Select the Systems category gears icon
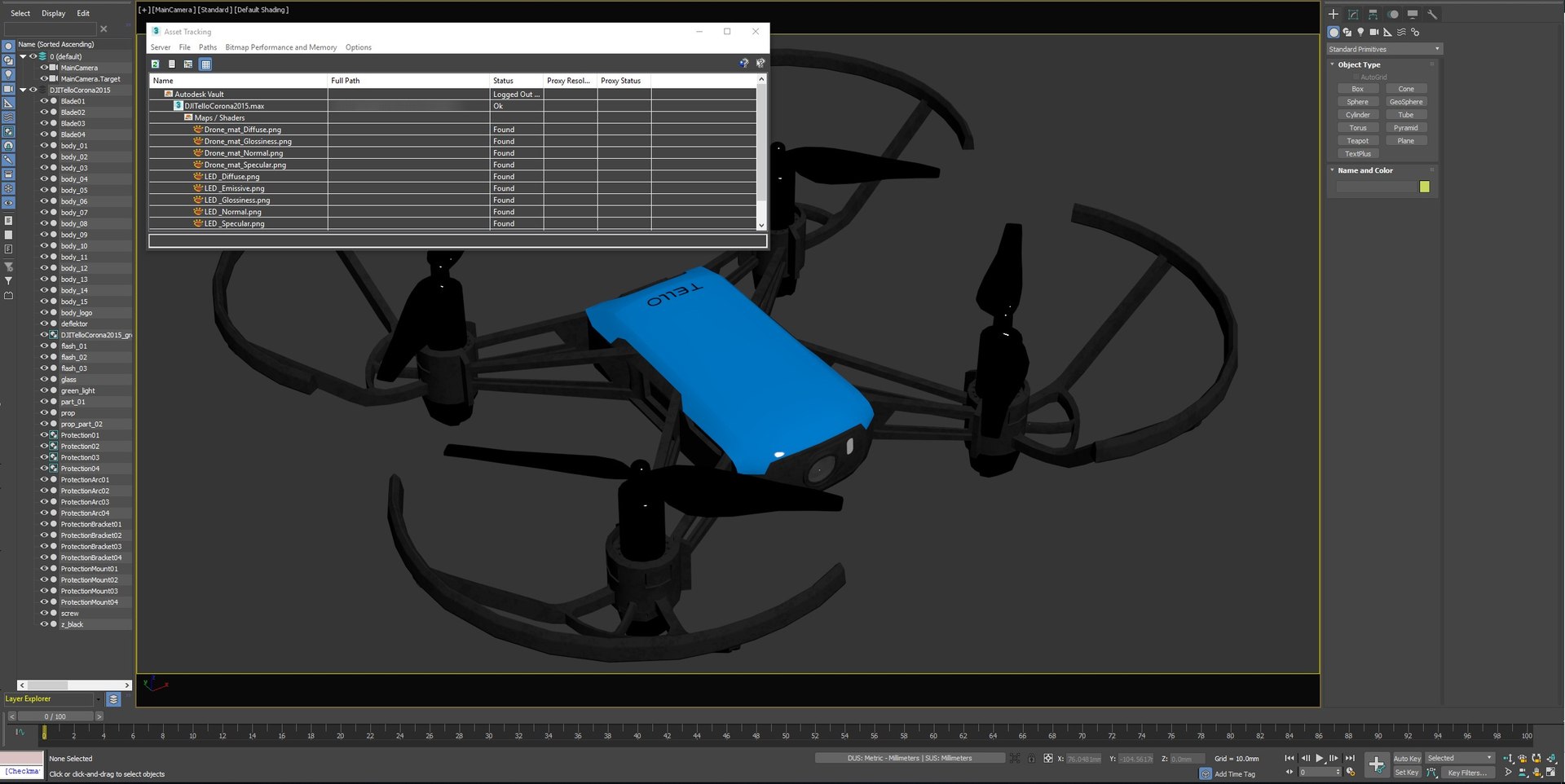The height and width of the screenshot is (784, 1565). (x=1415, y=33)
